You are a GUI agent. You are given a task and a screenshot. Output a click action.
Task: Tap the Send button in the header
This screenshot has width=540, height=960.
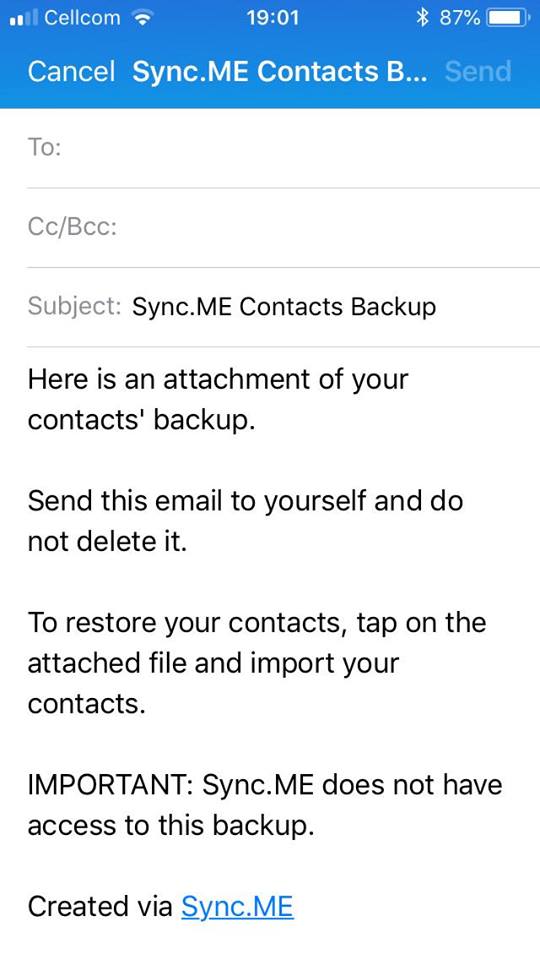pyautogui.click(x=478, y=72)
